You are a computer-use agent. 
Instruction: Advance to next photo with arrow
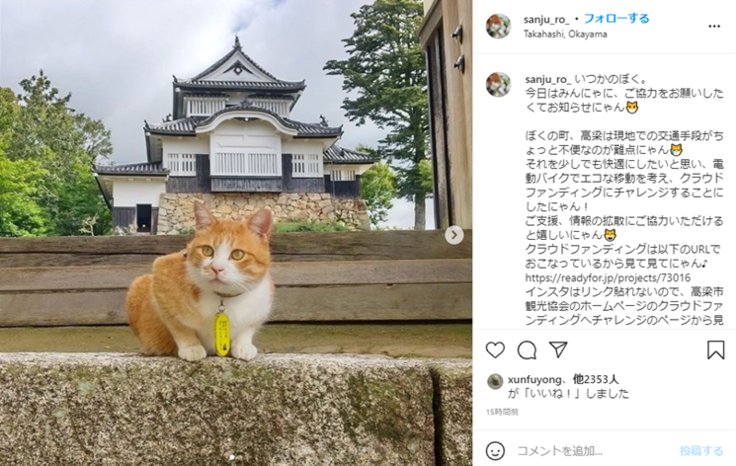tap(454, 235)
